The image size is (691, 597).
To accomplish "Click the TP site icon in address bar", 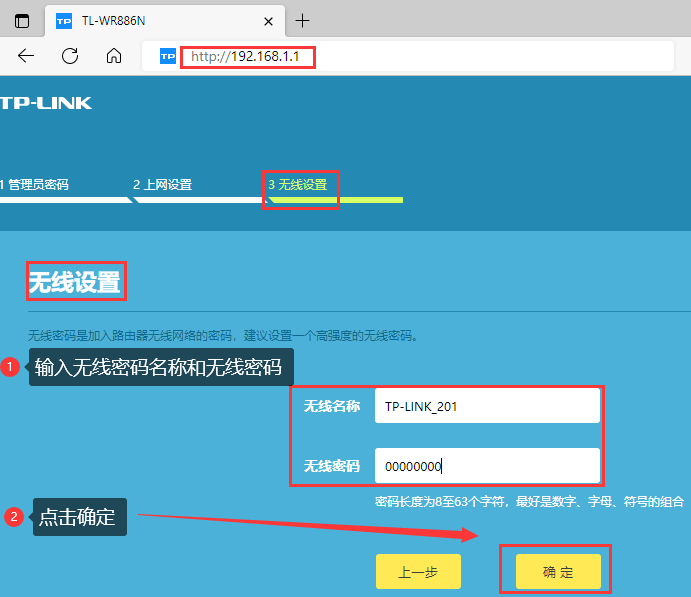I will (x=168, y=57).
